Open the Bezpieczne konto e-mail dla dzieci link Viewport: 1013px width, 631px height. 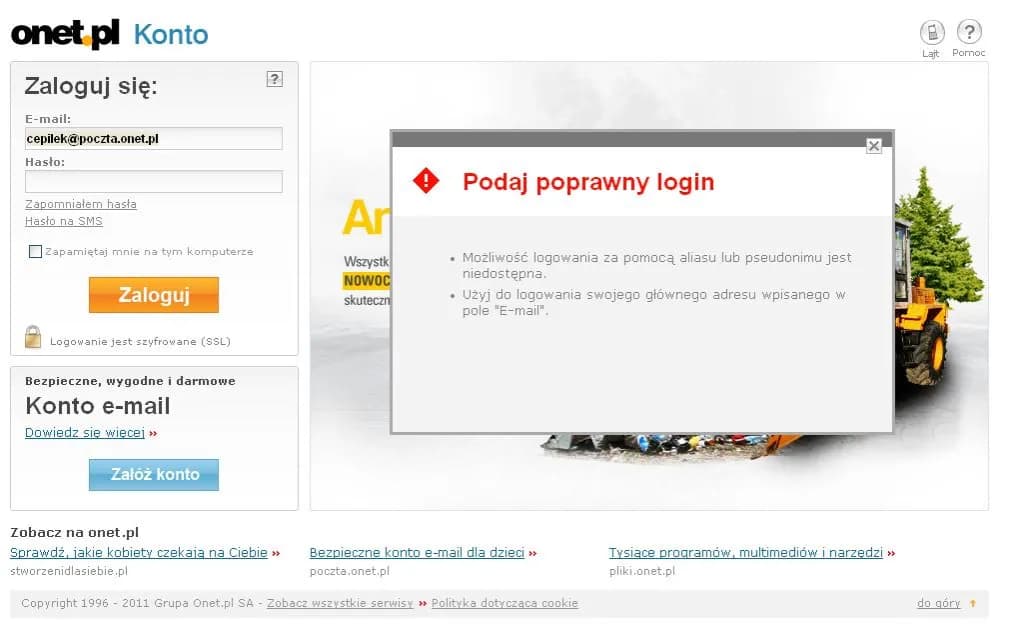[x=418, y=552]
